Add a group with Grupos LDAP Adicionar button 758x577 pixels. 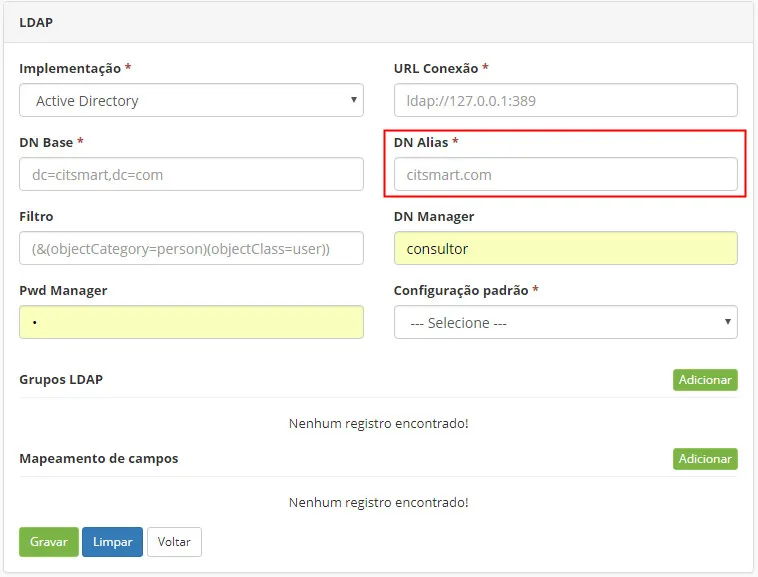point(705,380)
